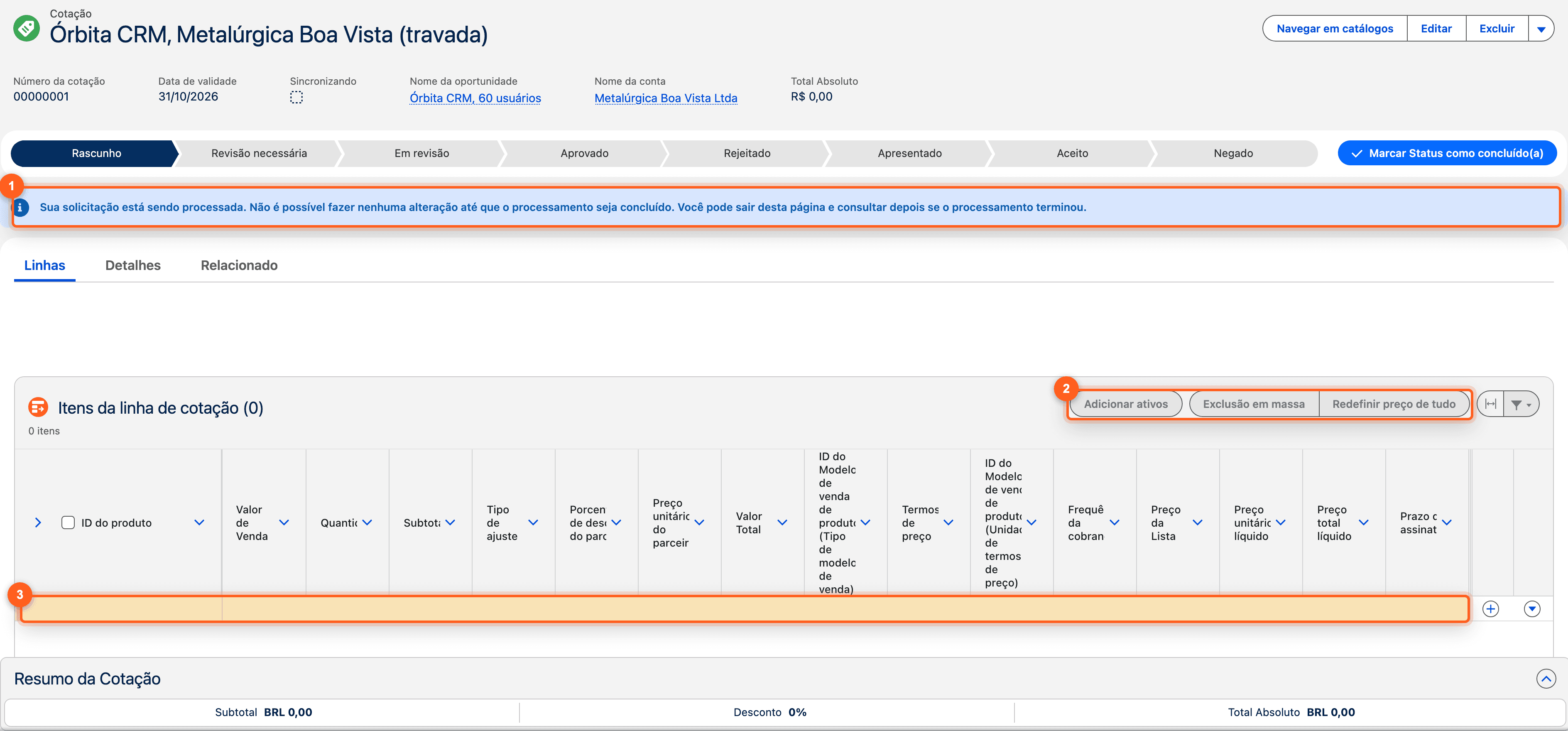Click Navegar em catálogos button
1568x731 pixels.
point(1334,29)
